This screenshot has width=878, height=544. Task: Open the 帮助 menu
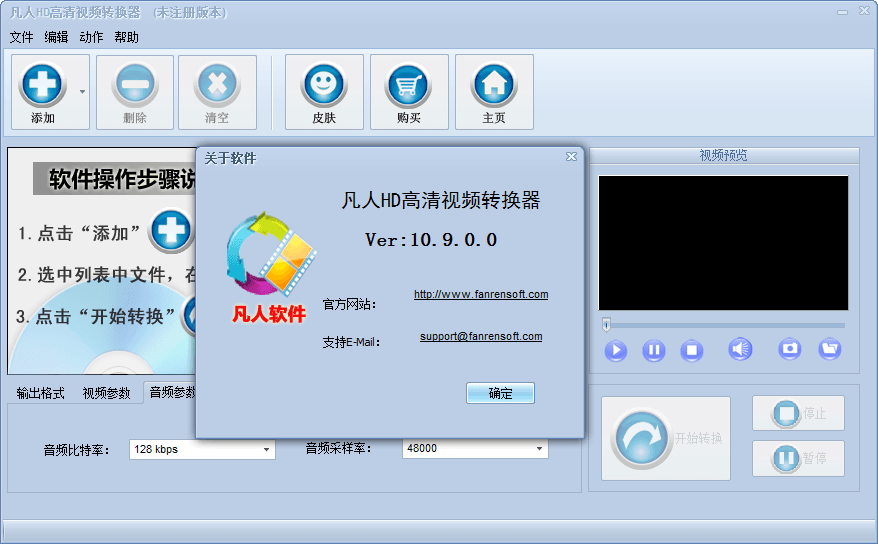tap(127, 38)
